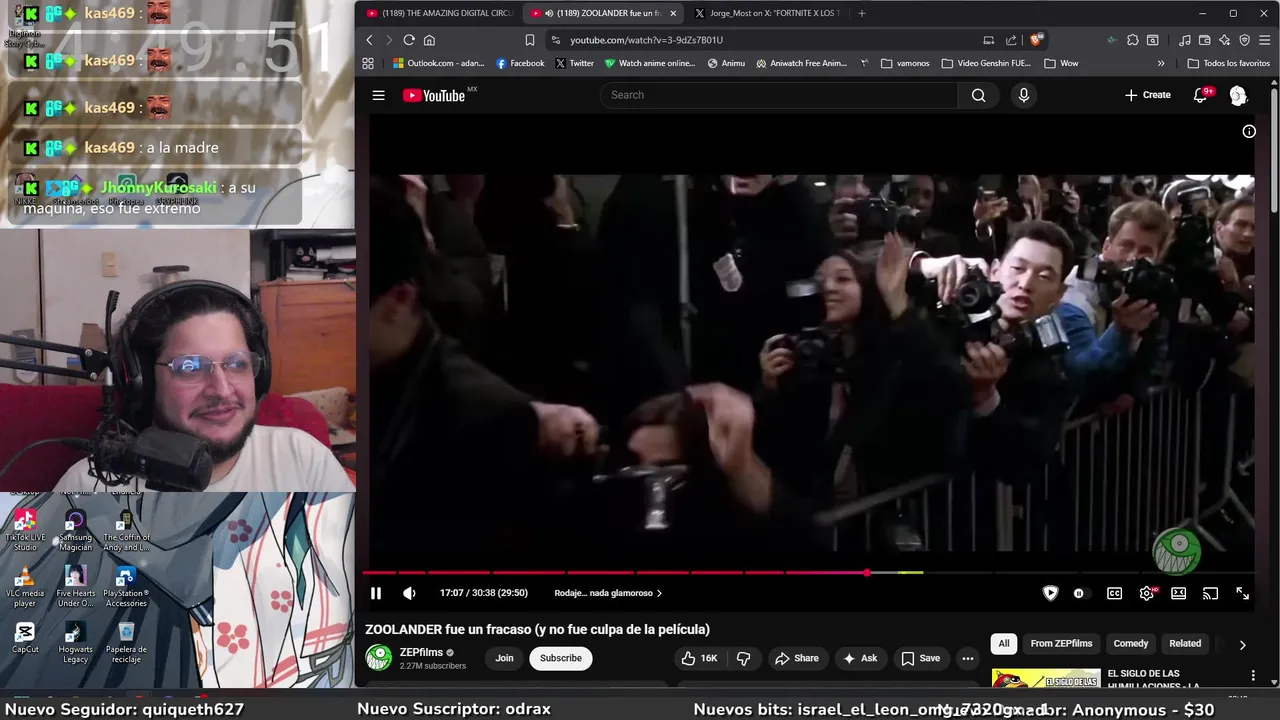
Task: Switch to the Jorge_Most on X tab
Action: tap(766, 13)
